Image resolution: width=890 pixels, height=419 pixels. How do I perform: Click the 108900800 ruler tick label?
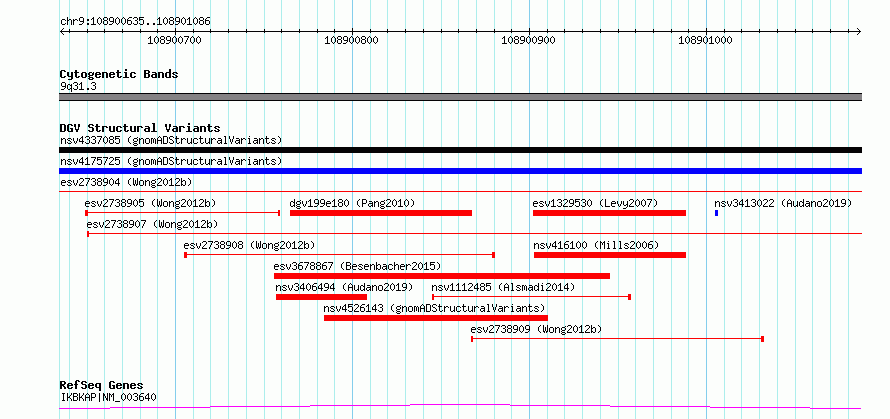(x=351, y=40)
